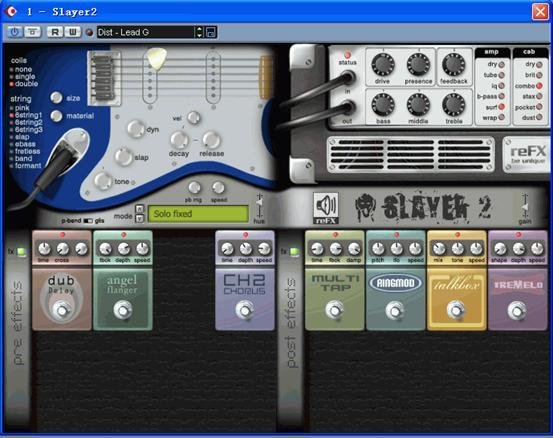Viewport: 553px width, 438px height.
Task: Select the b-pass amp model
Action: click(x=491, y=96)
